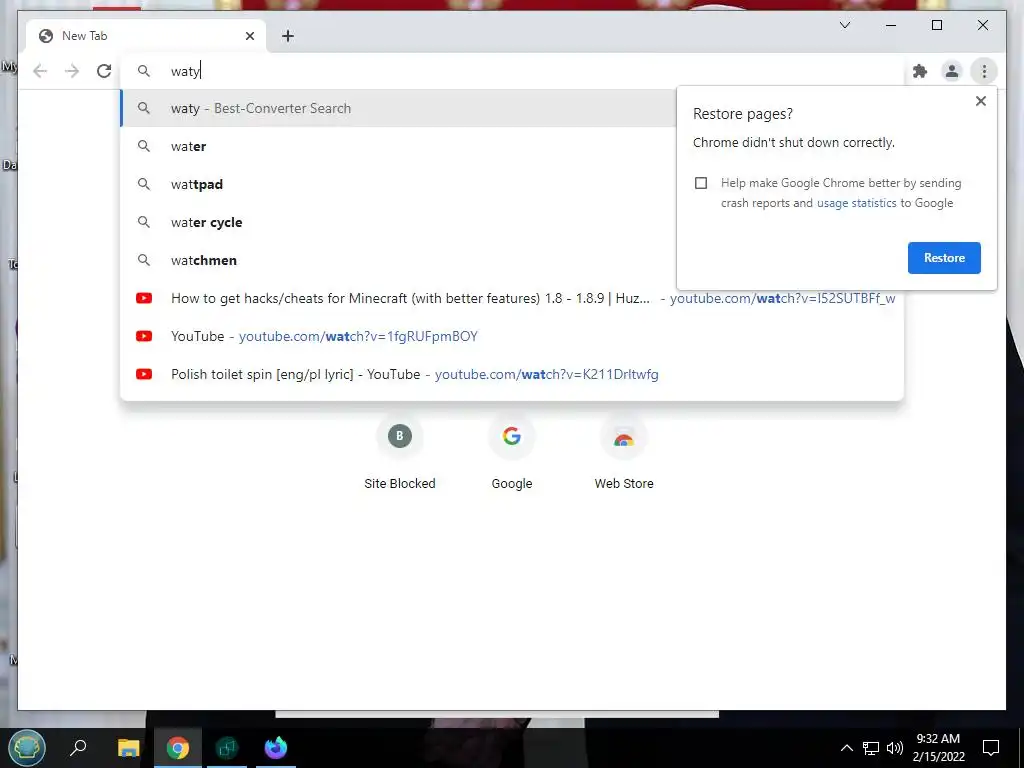
Task: Open the Web Store shortcut
Action: [624, 454]
